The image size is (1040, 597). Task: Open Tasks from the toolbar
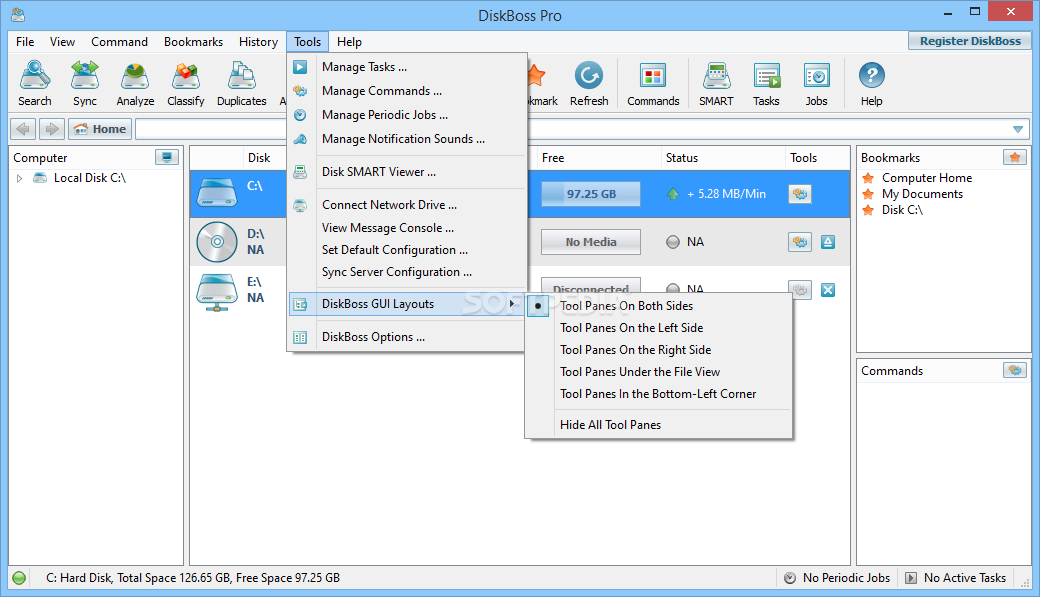point(766,83)
